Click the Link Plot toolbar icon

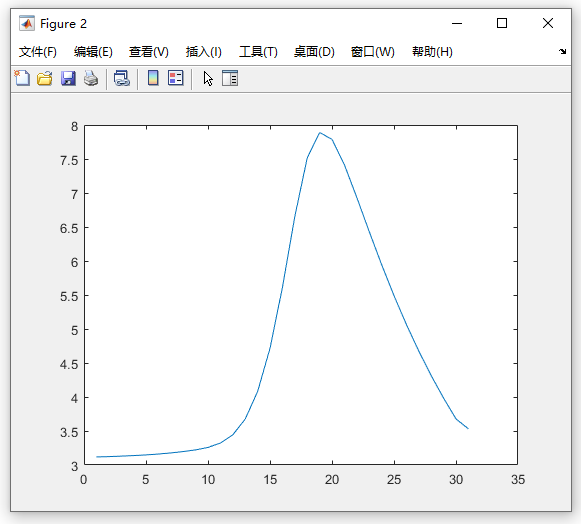pyautogui.click(x=122, y=79)
